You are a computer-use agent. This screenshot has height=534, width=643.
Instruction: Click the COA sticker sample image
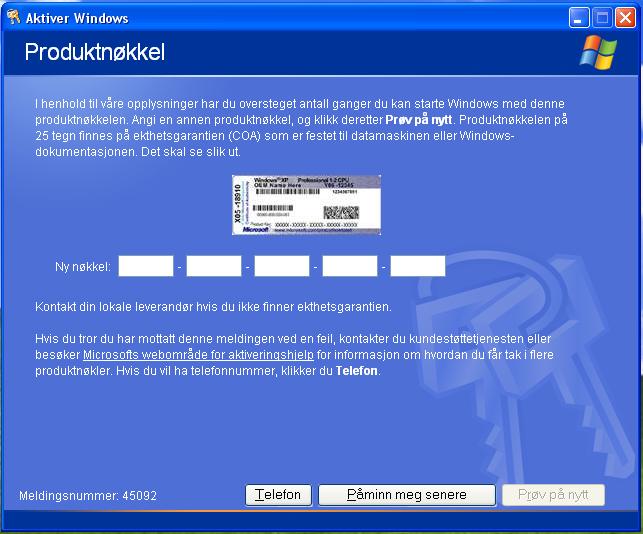coord(306,205)
